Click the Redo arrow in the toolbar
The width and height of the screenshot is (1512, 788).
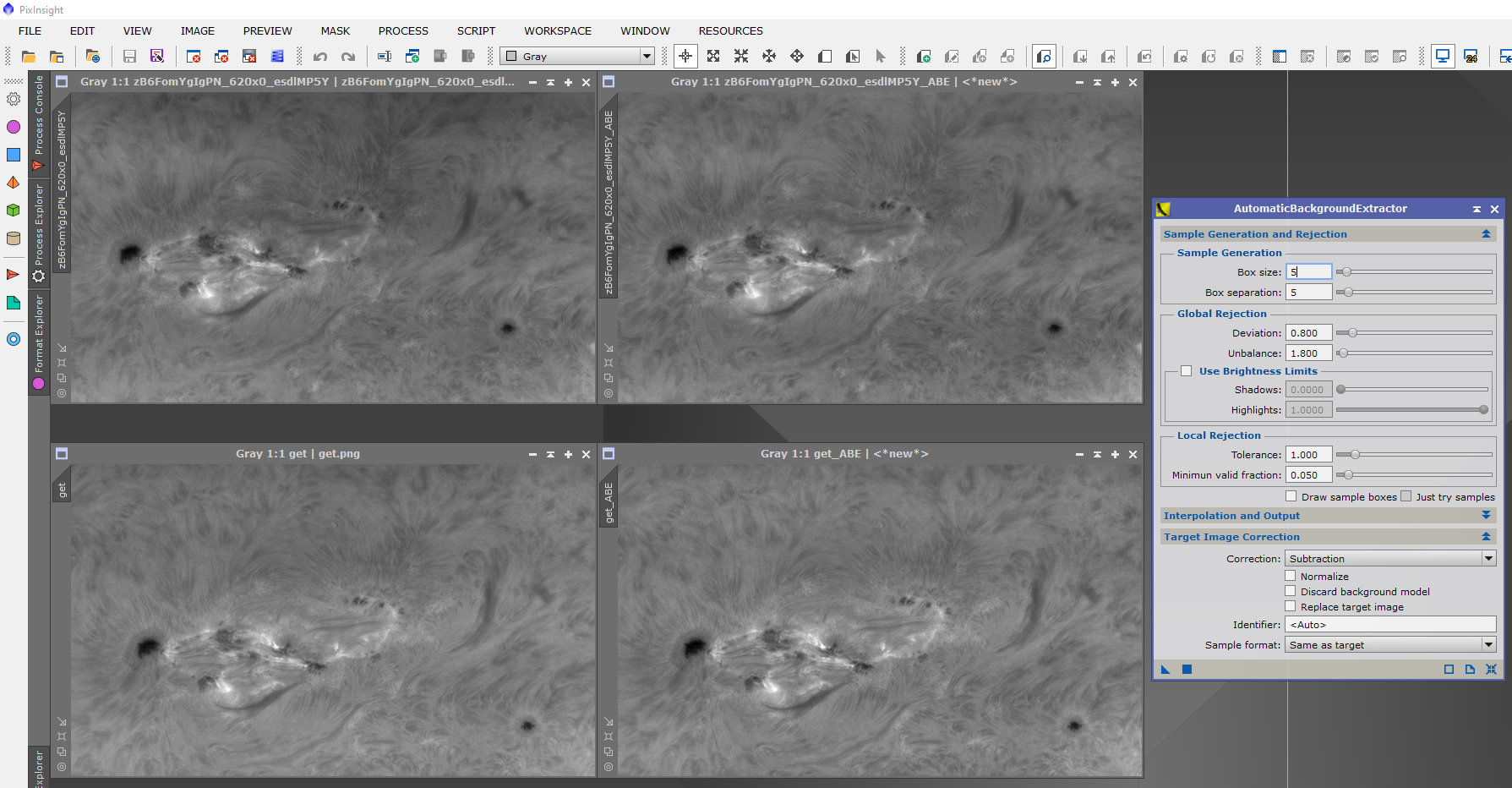point(347,57)
